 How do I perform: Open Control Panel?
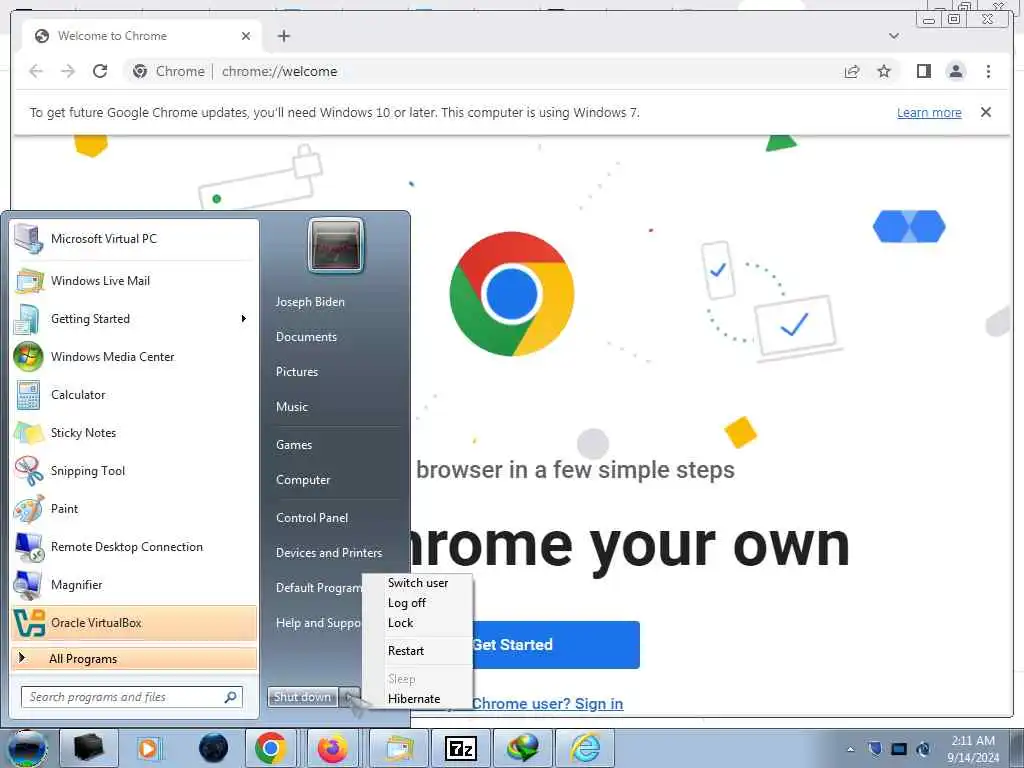[x=312, y=518]
